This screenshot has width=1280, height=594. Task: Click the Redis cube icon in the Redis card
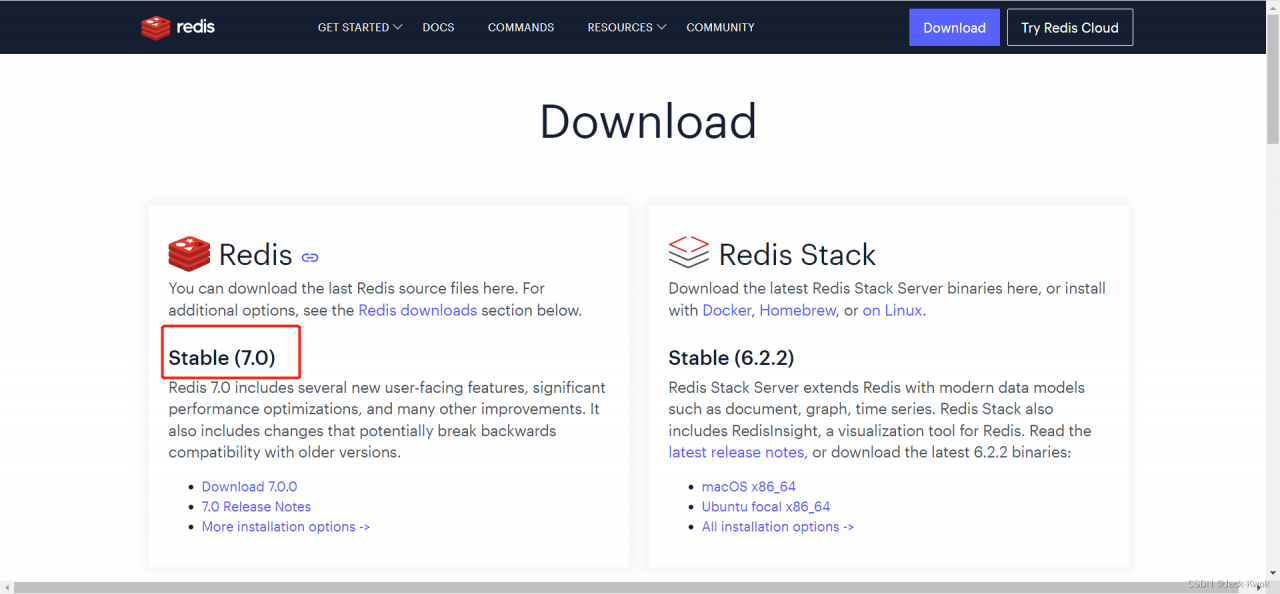(189, 254)
